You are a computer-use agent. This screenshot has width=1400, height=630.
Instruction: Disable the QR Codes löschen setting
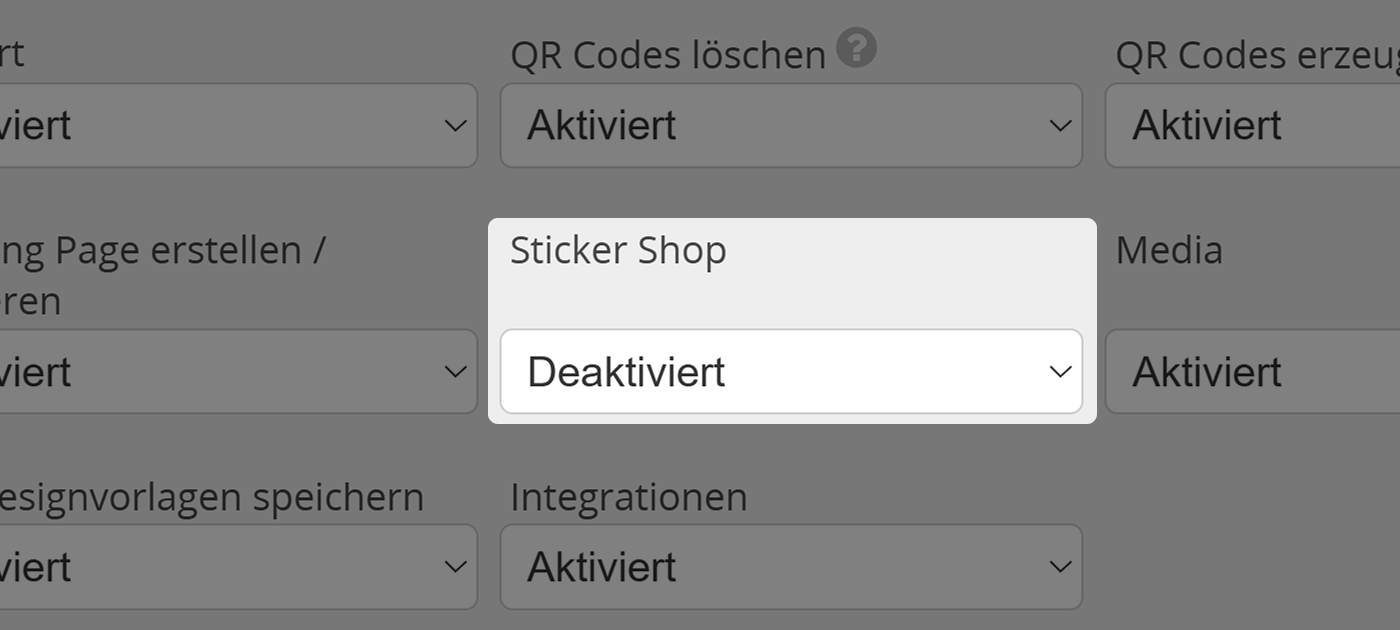tap(790, 125)
